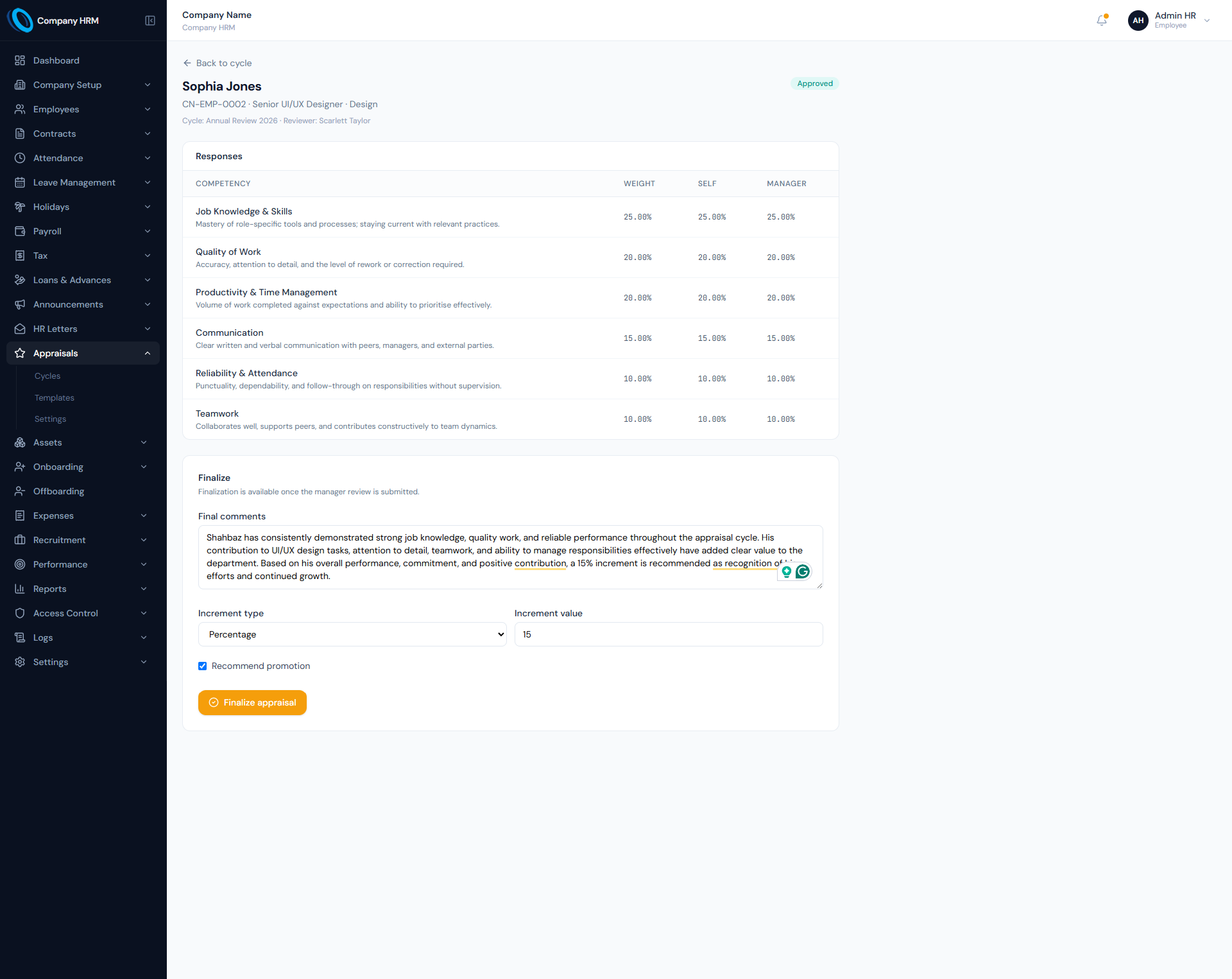Click the Company HRM logo icon
Screen dimensions: 1232x979
(20, 20)
